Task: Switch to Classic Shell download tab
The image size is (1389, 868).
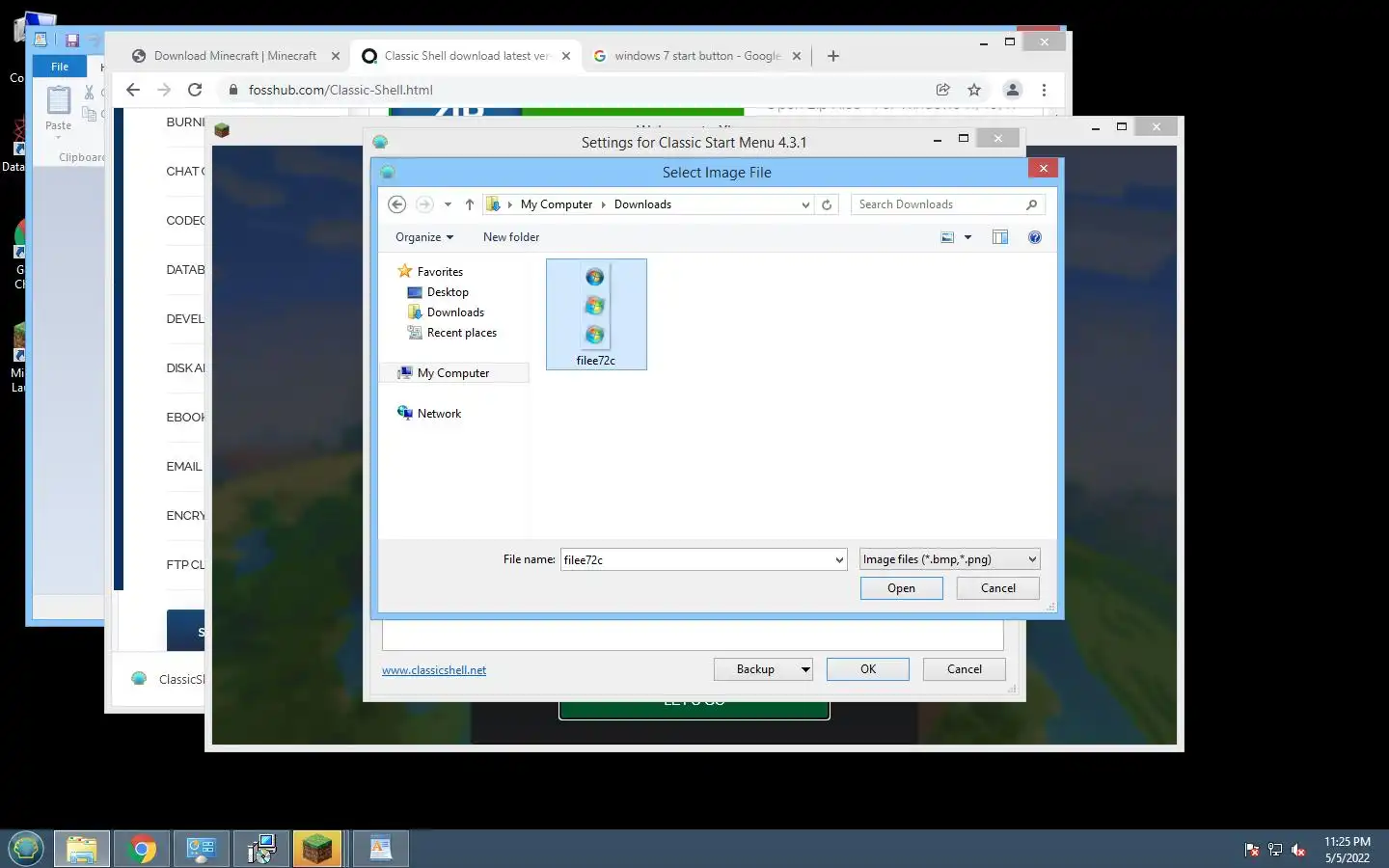Action: [x=467, y=56]
